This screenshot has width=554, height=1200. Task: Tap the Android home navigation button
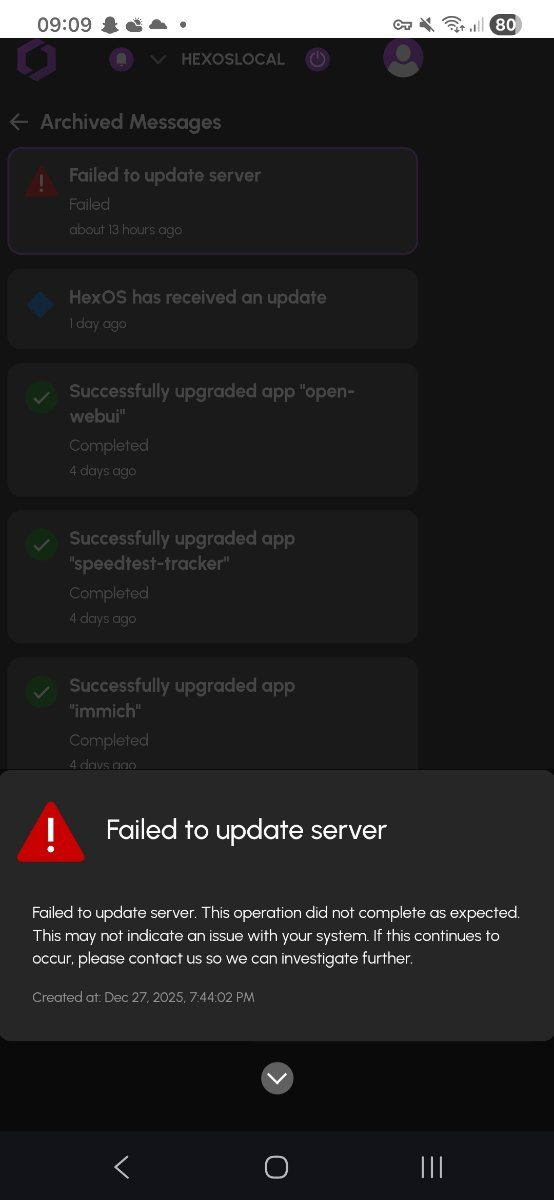276,1166
